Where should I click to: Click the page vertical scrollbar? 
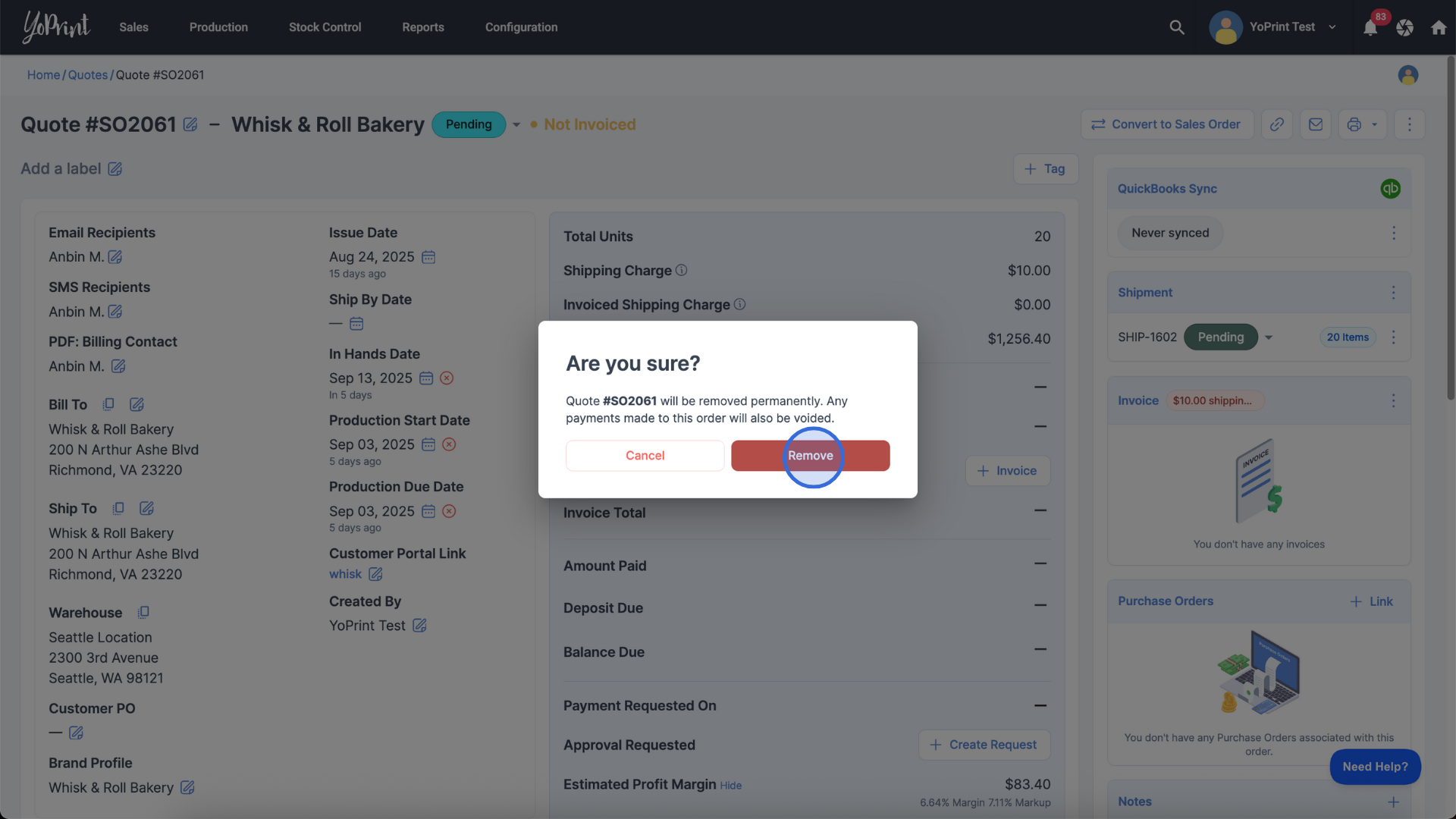(1450, 227)
